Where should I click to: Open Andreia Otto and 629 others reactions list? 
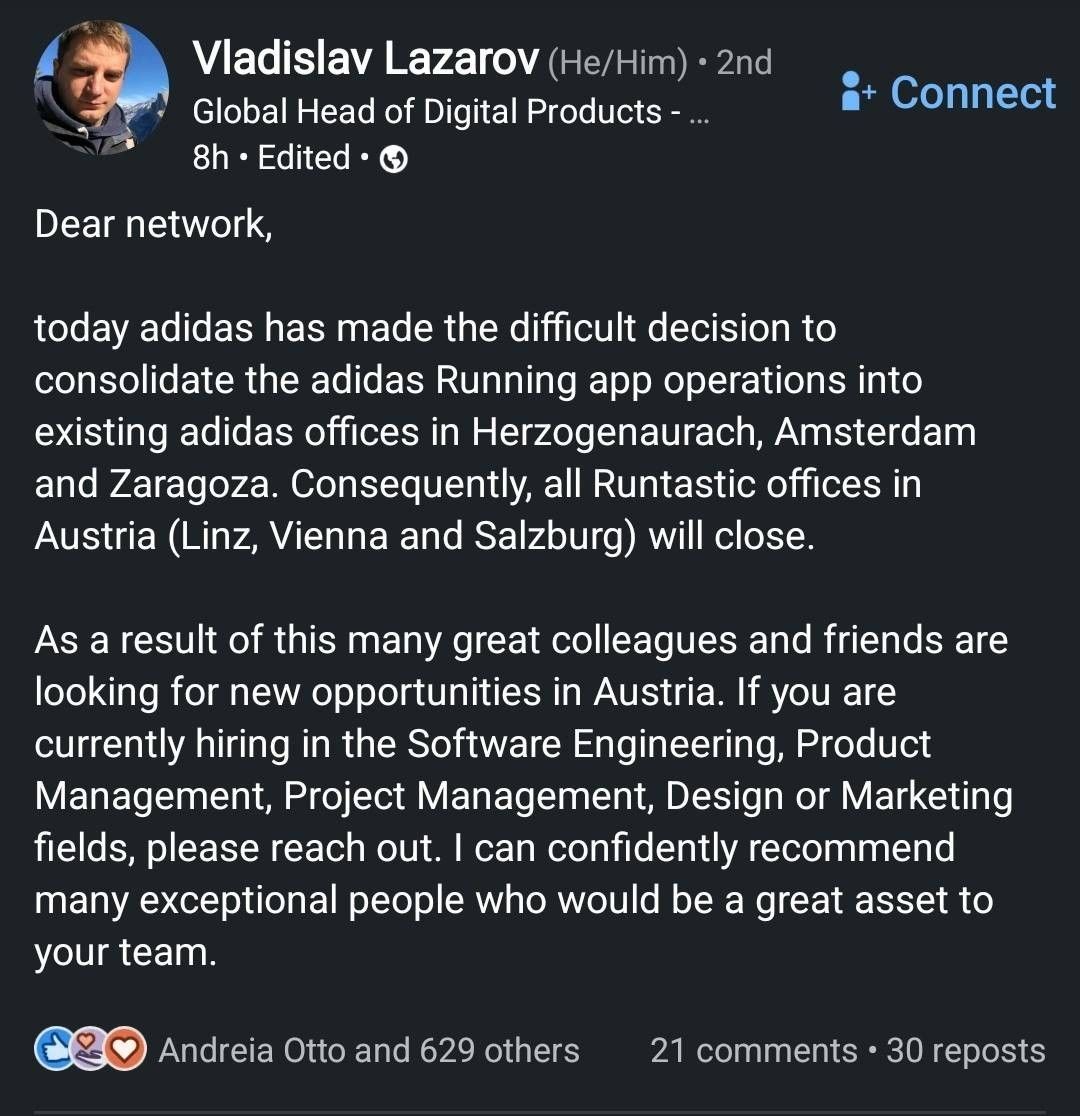(x=369, y=1051)
